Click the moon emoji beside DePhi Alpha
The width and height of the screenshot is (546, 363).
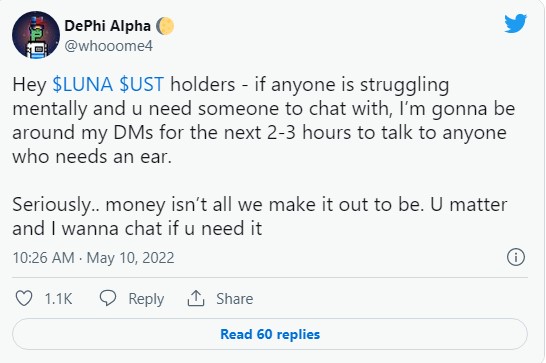pyautogui.click(x=165, y=26)
